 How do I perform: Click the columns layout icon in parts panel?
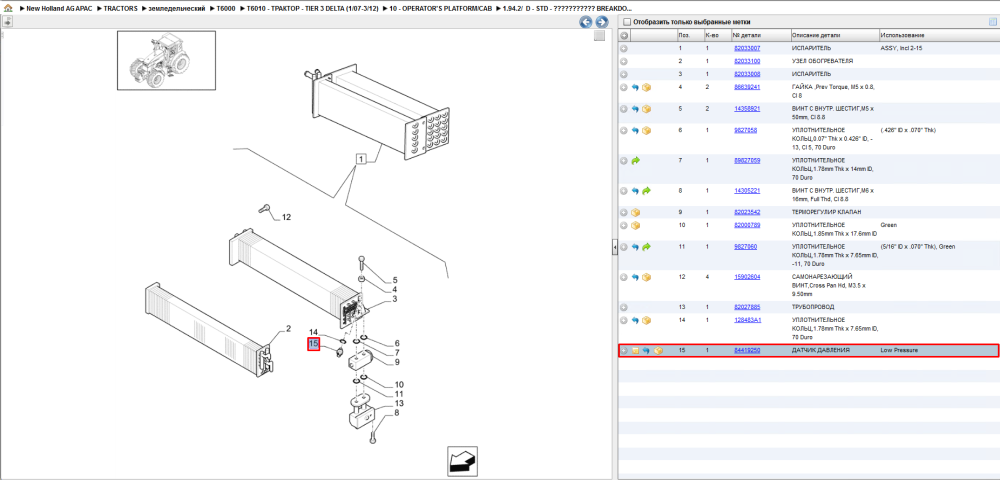point(992,22)
